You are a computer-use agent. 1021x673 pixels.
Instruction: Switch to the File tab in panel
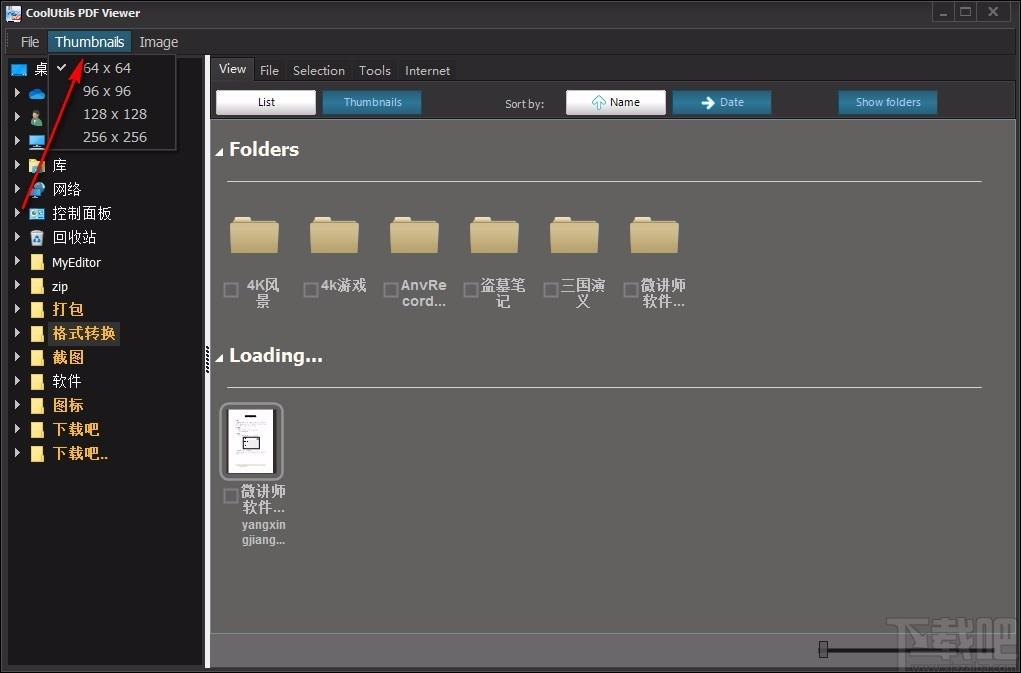click(x=269, y=70)
